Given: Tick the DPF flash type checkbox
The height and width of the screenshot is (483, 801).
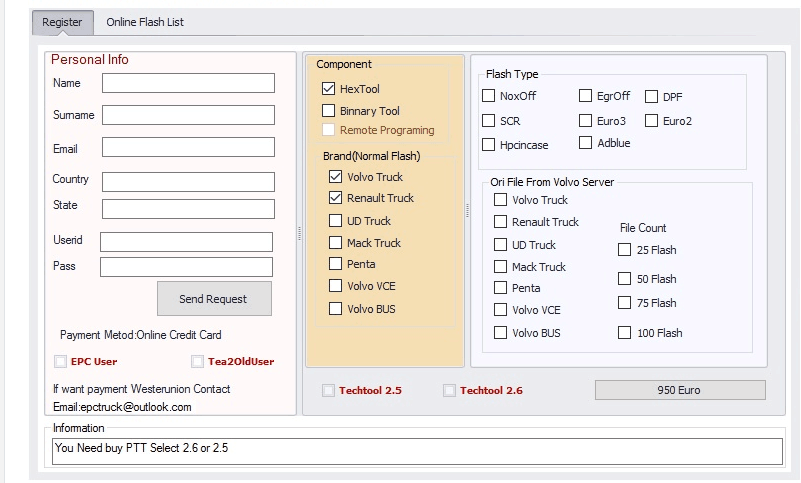Looking at the screenshot, I should [x=651, y=96].
